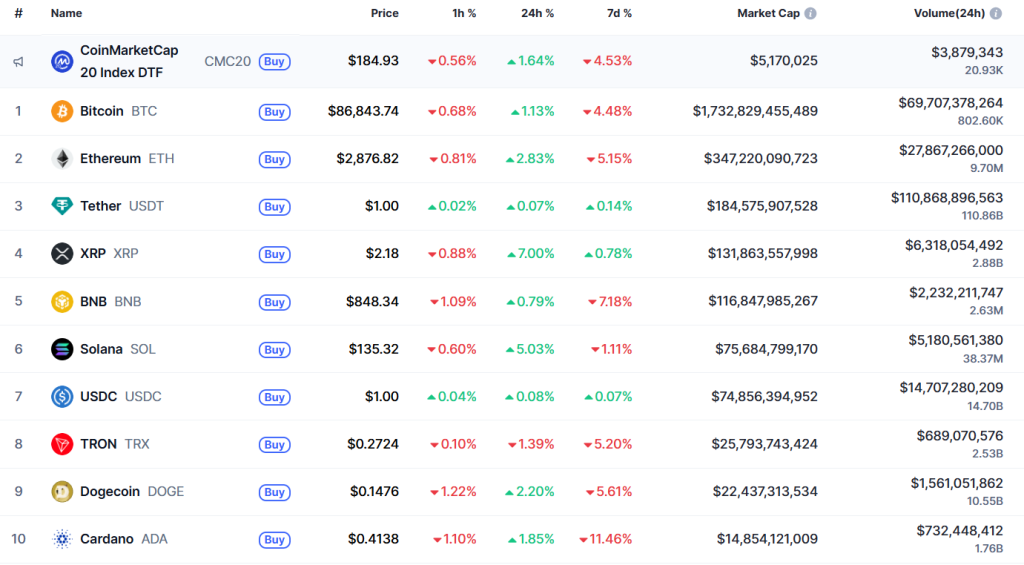Click the Market Cap info icon
This screenshot has height=565, width=1024.
tap(810, 14)
